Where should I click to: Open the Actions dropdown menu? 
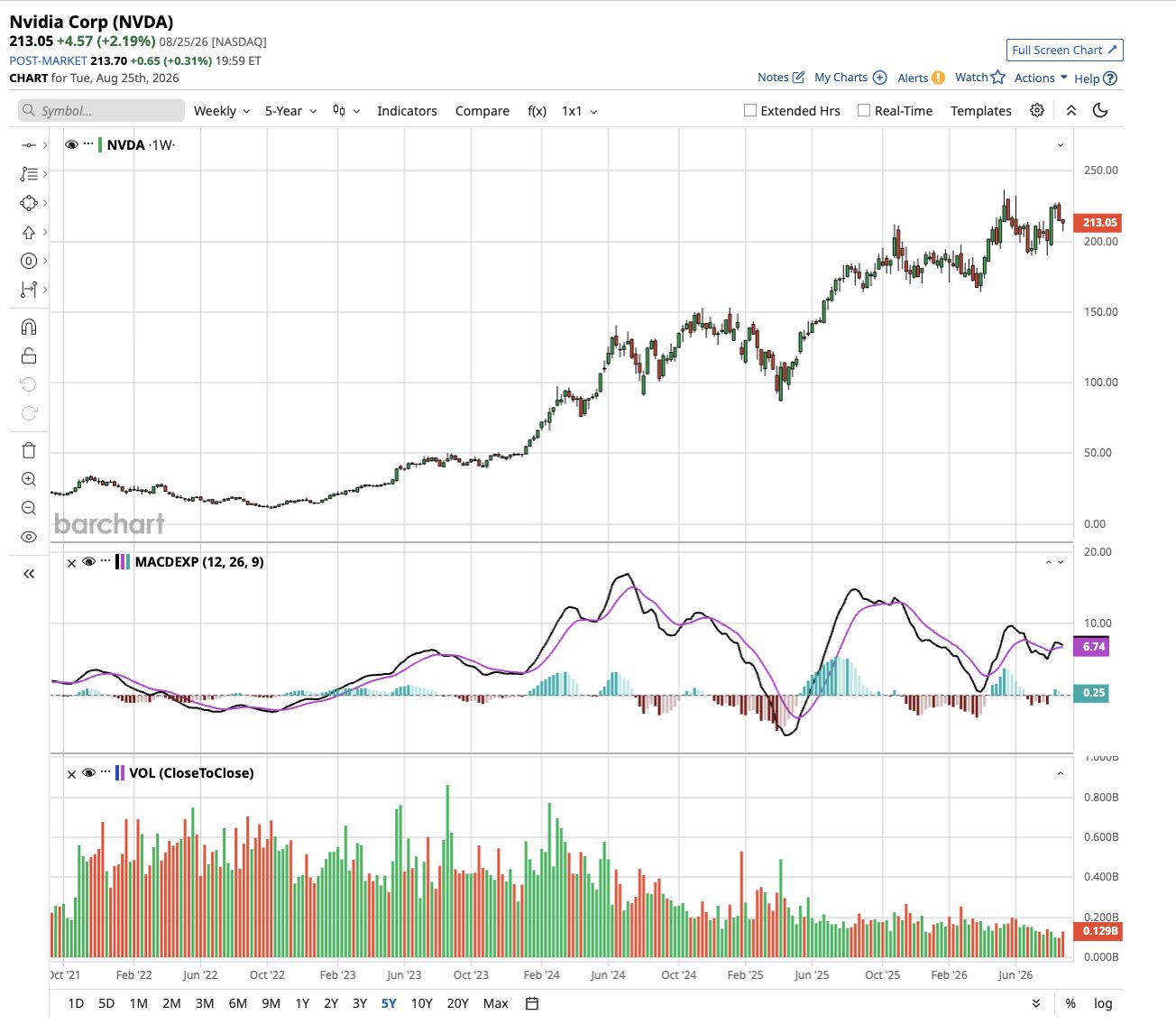[x=1041, y=78]
